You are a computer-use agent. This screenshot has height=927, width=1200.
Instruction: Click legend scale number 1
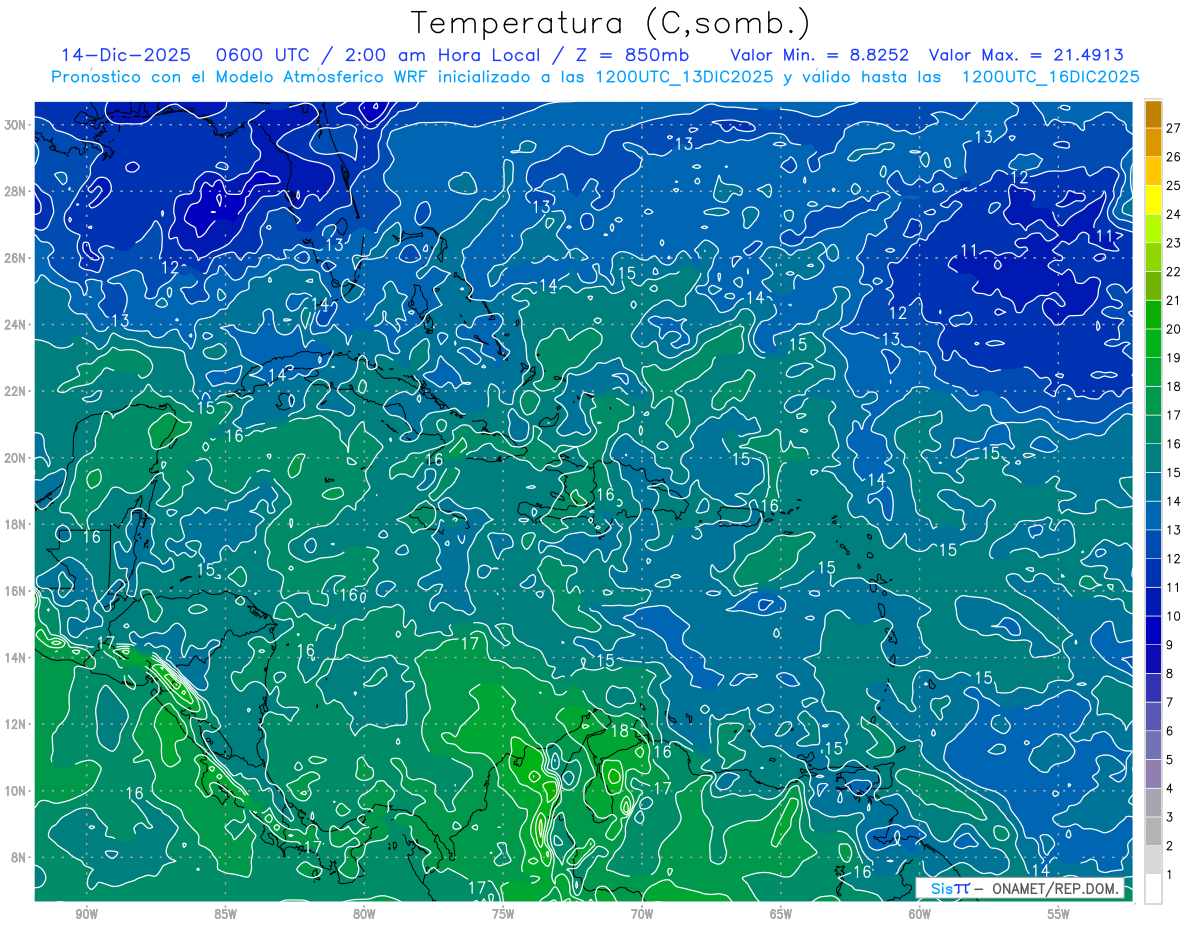click(1169, 874)
